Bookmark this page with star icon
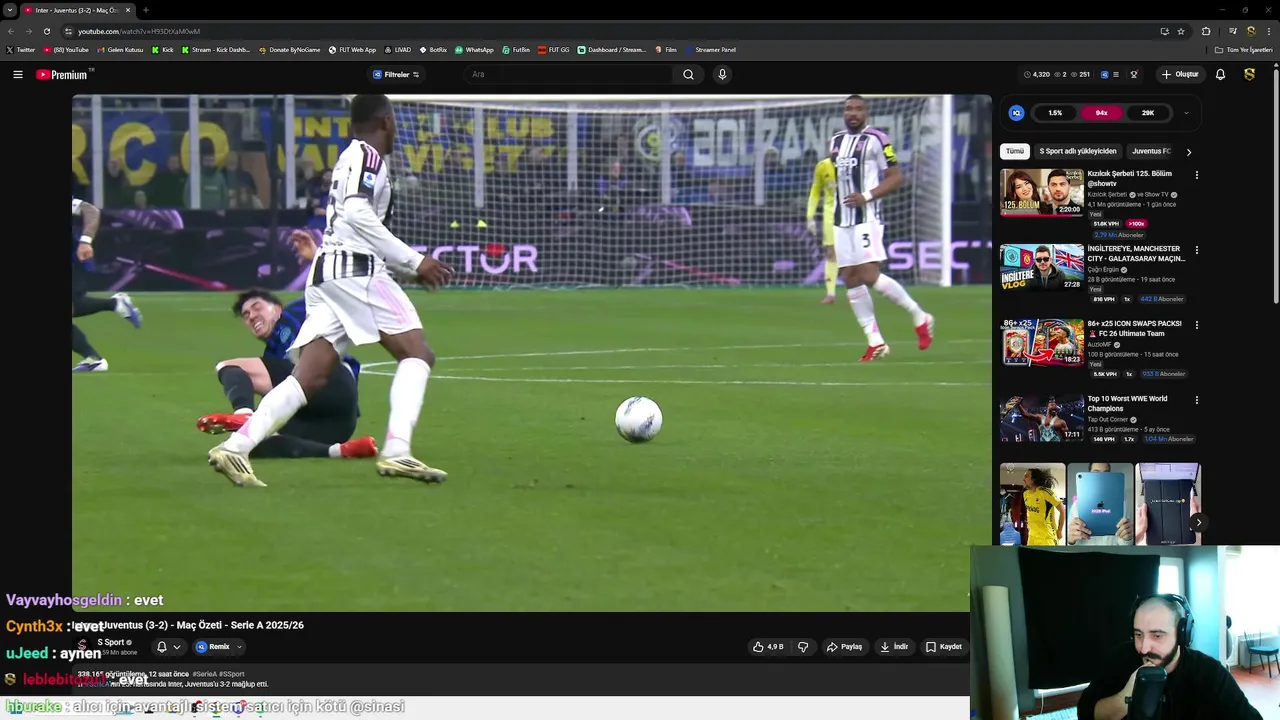Viewport: 1280px width, 720px height. (1181, 31)
